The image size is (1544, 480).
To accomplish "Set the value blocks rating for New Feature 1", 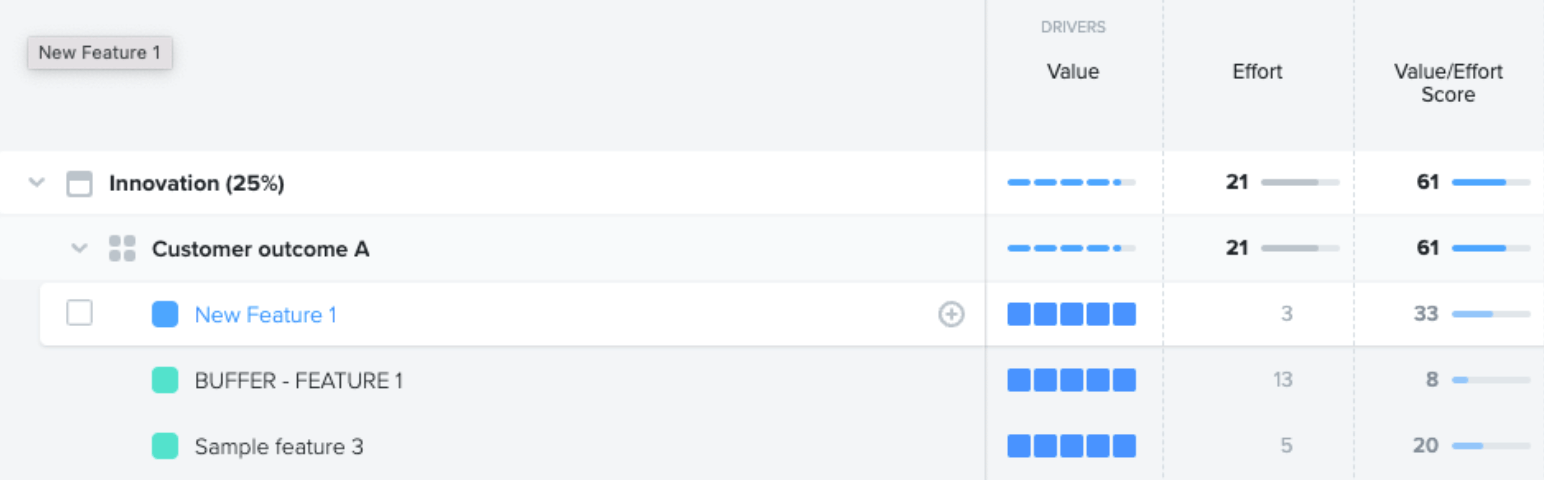I will click(x=1072, y=315).
